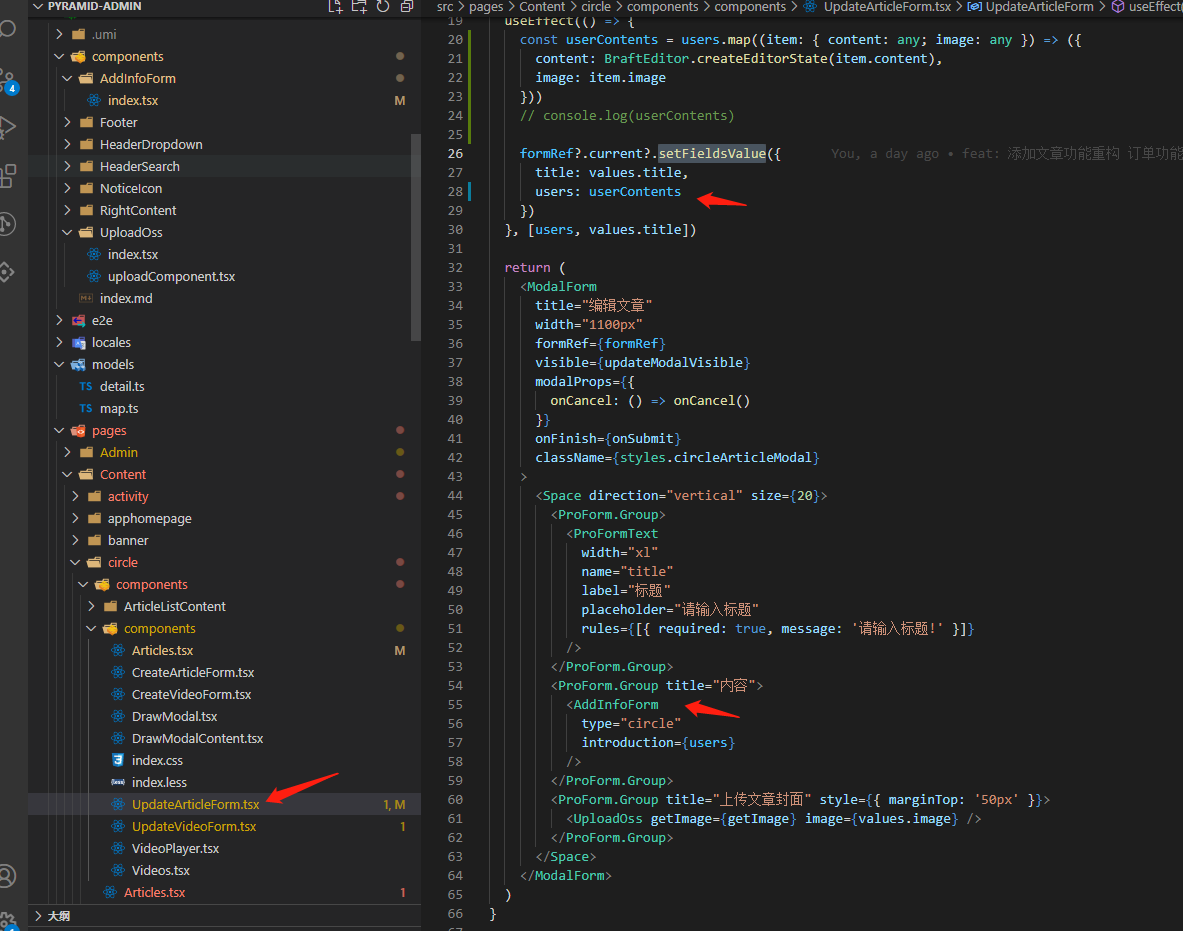Image resolution: width=1183 pixels, height=931 pixels.
Task: Refresh the Explorer
Action: [383, 7]
